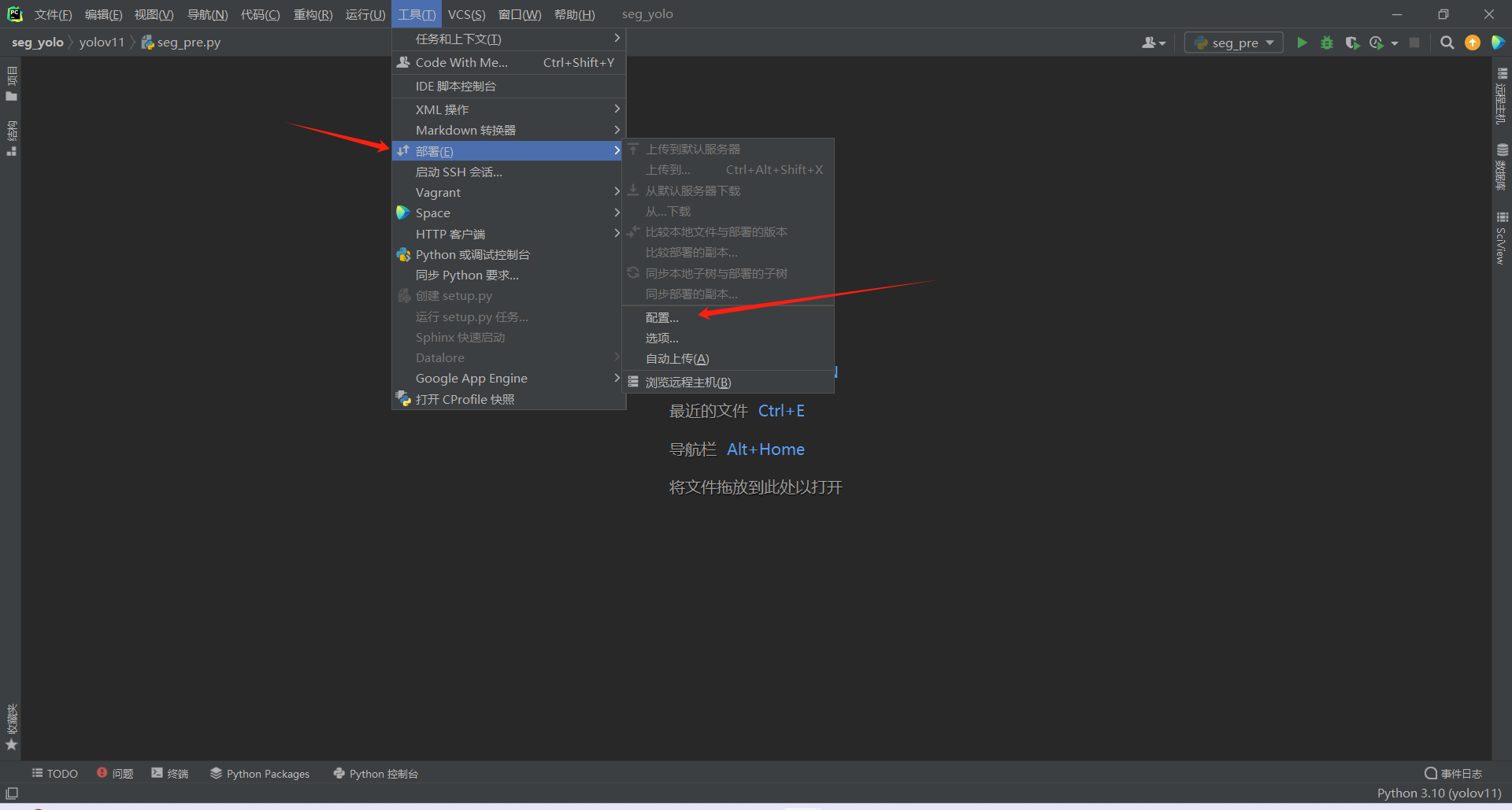Viewport: 1512px width, 810px height.
Task: Click the Stop square icon
Action: [x=1414, y=43]
